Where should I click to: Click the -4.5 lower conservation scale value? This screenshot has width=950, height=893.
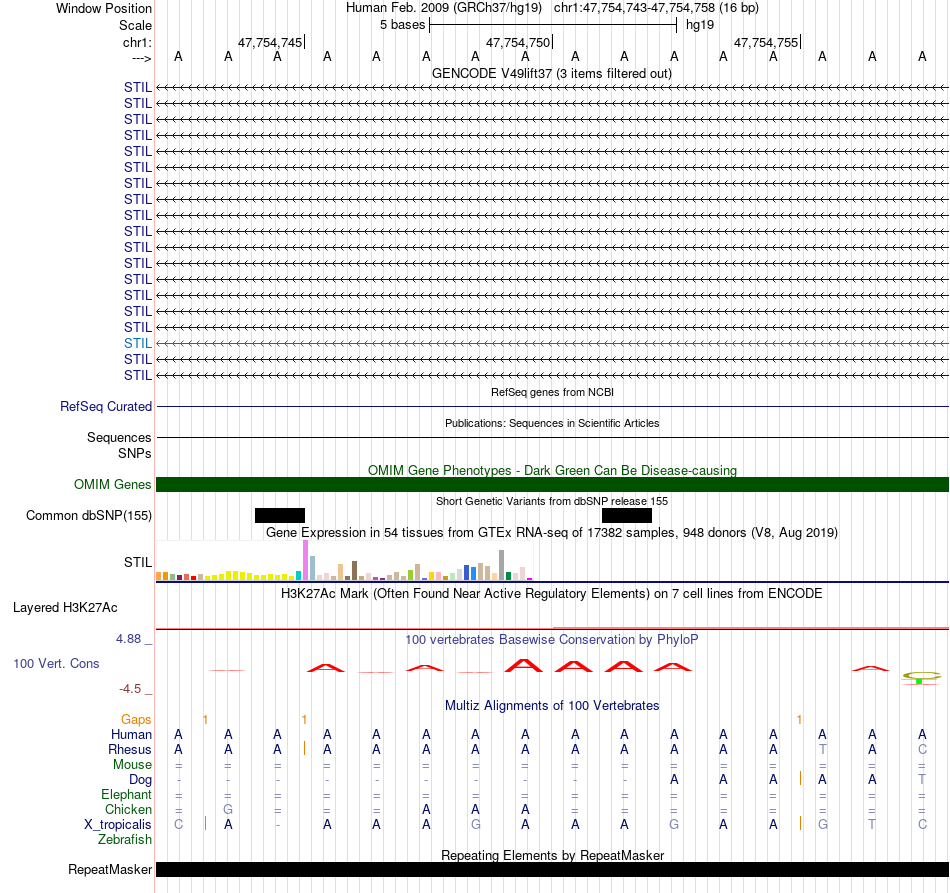(x=130, y=688)
